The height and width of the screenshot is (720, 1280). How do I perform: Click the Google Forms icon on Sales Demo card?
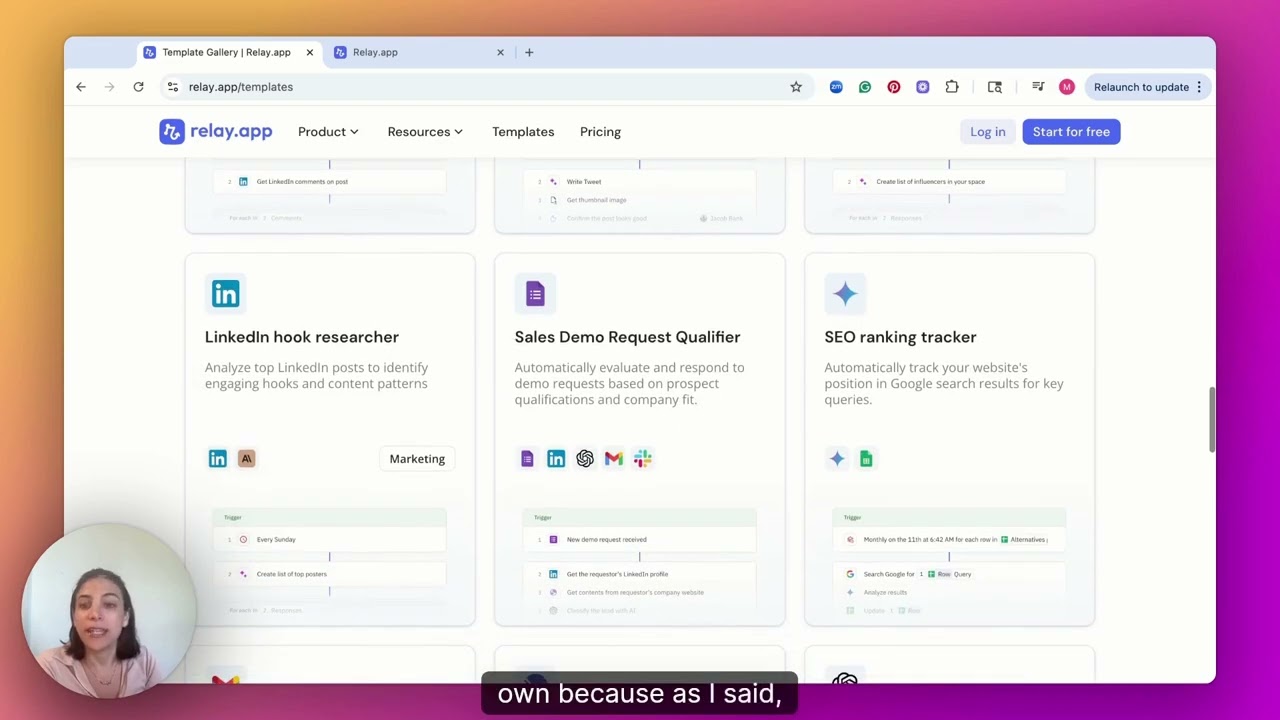535,294
